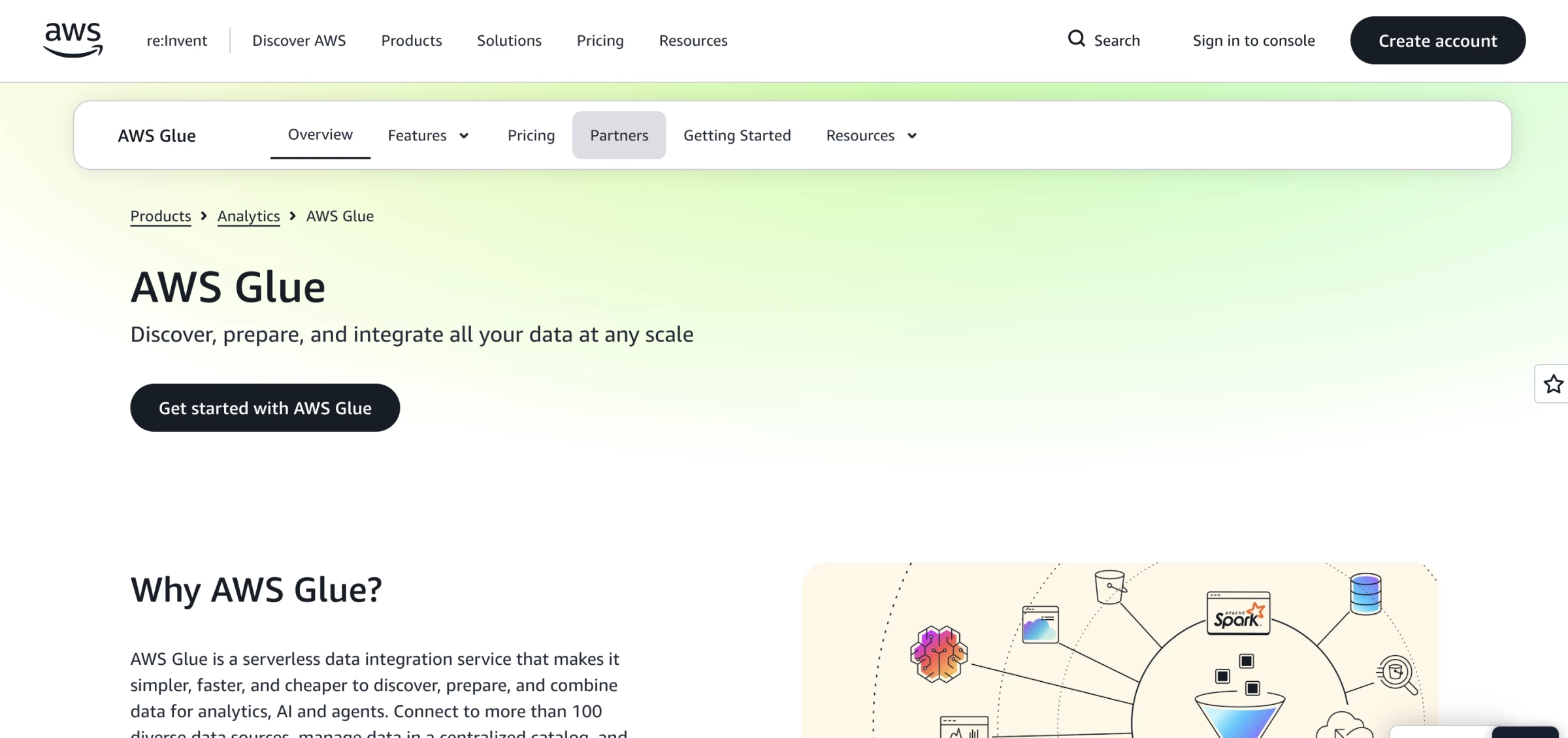
Task: Click the star feedback icon at right edge
Action: (1553, 384)
